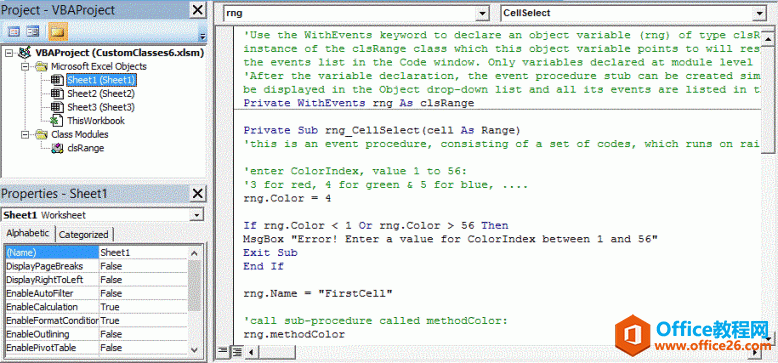
Task: Click Procedure View button in code window
Action: (x=223, y=352)
